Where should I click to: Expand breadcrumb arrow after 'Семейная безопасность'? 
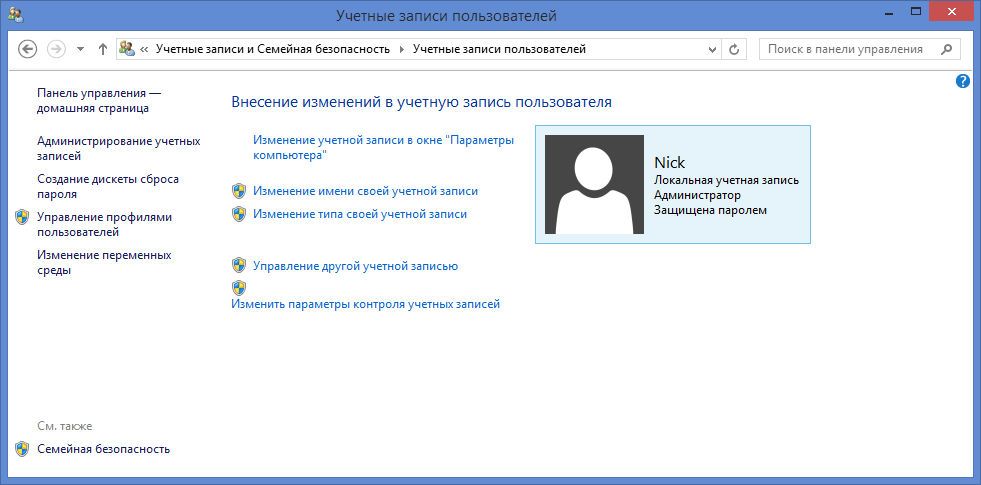click(402, 49)
